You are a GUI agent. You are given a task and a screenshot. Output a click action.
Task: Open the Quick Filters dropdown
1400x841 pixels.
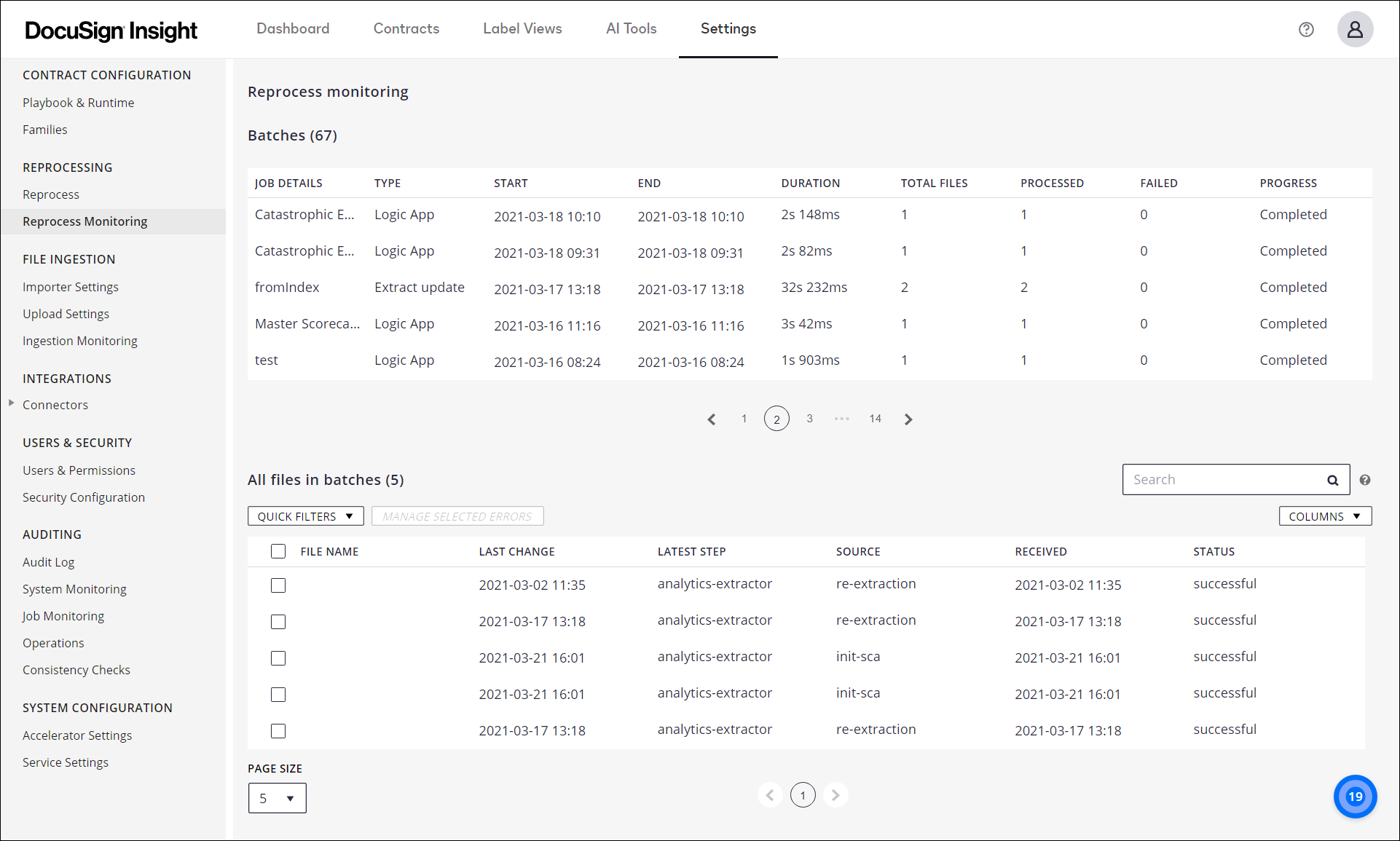(305, 516)
